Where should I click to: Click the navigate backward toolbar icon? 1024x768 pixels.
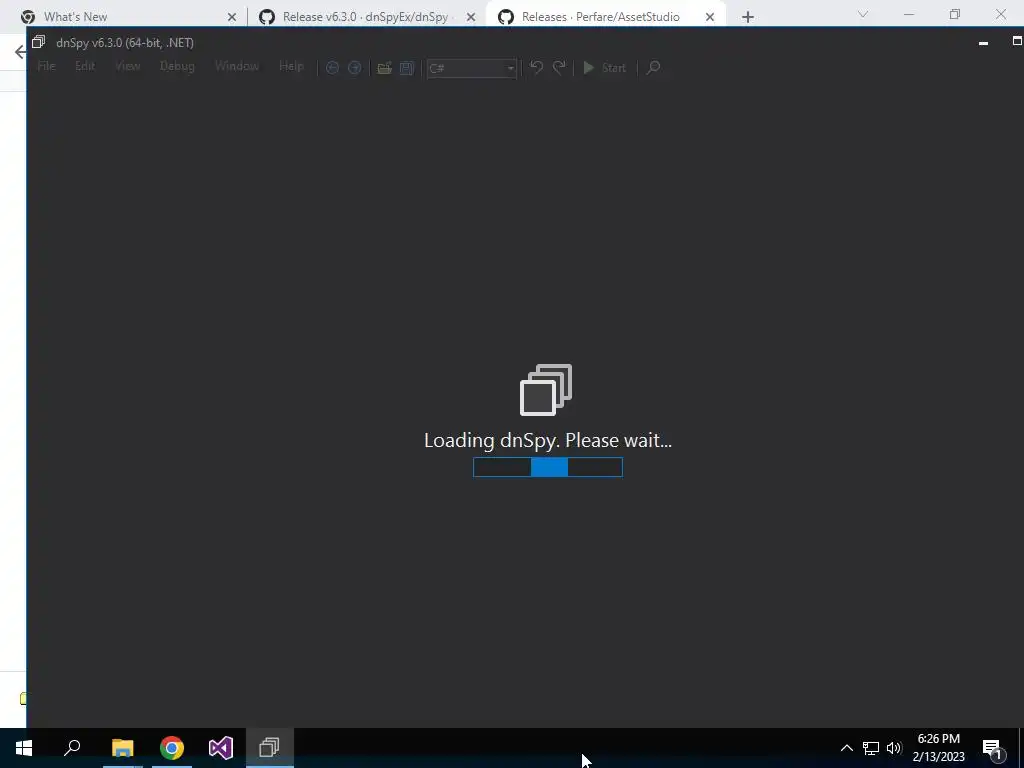click(332, 68)
